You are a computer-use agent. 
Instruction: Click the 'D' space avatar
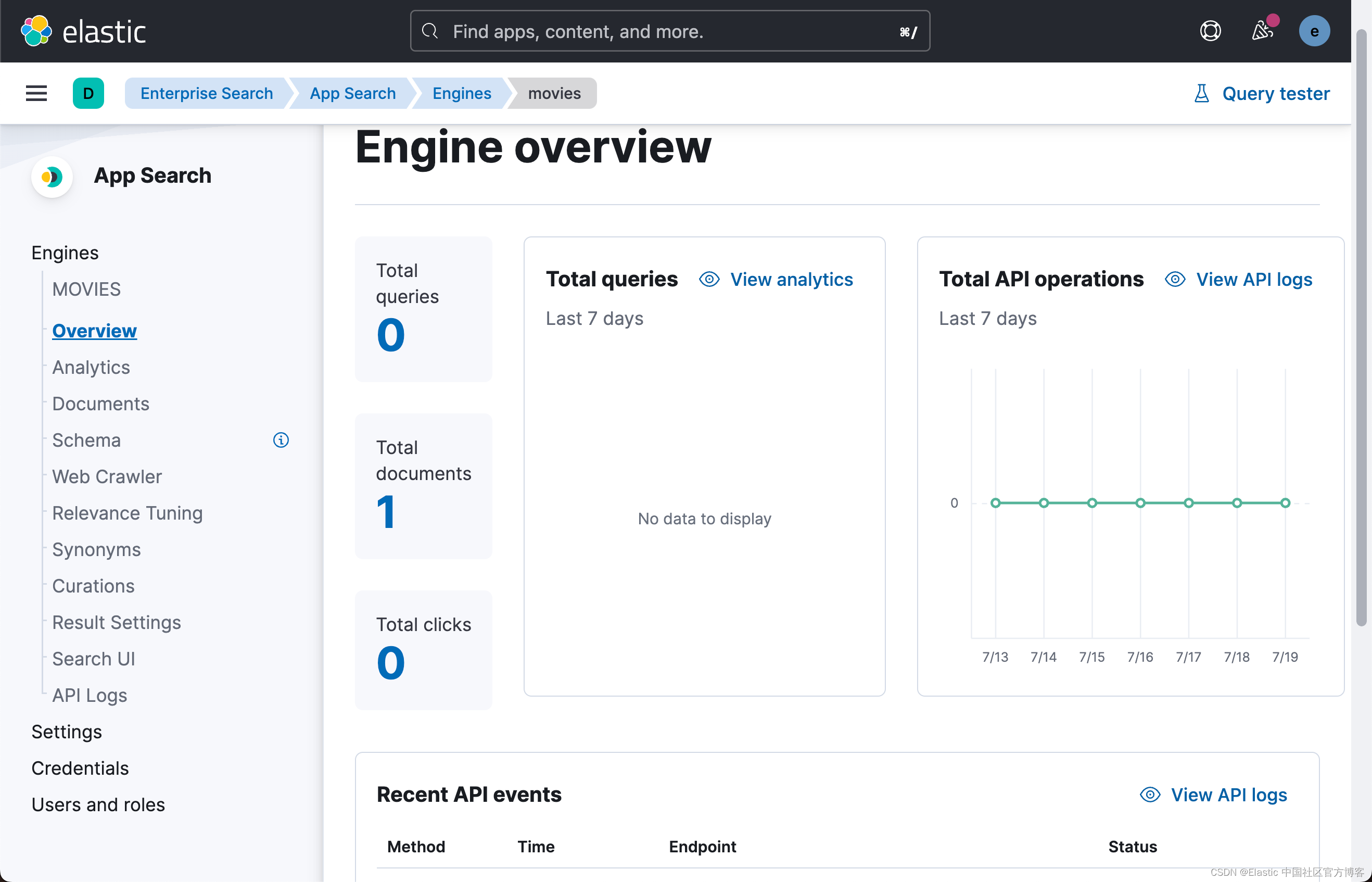point(88,93)
